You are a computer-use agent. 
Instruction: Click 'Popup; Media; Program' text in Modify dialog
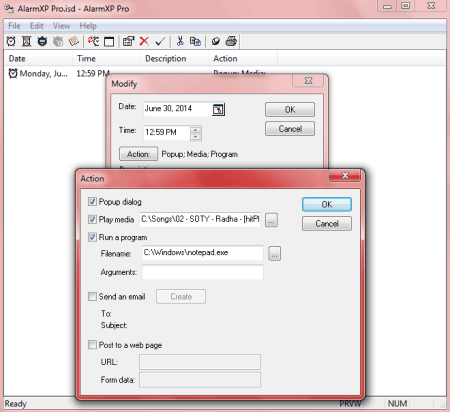pos(199,154)
